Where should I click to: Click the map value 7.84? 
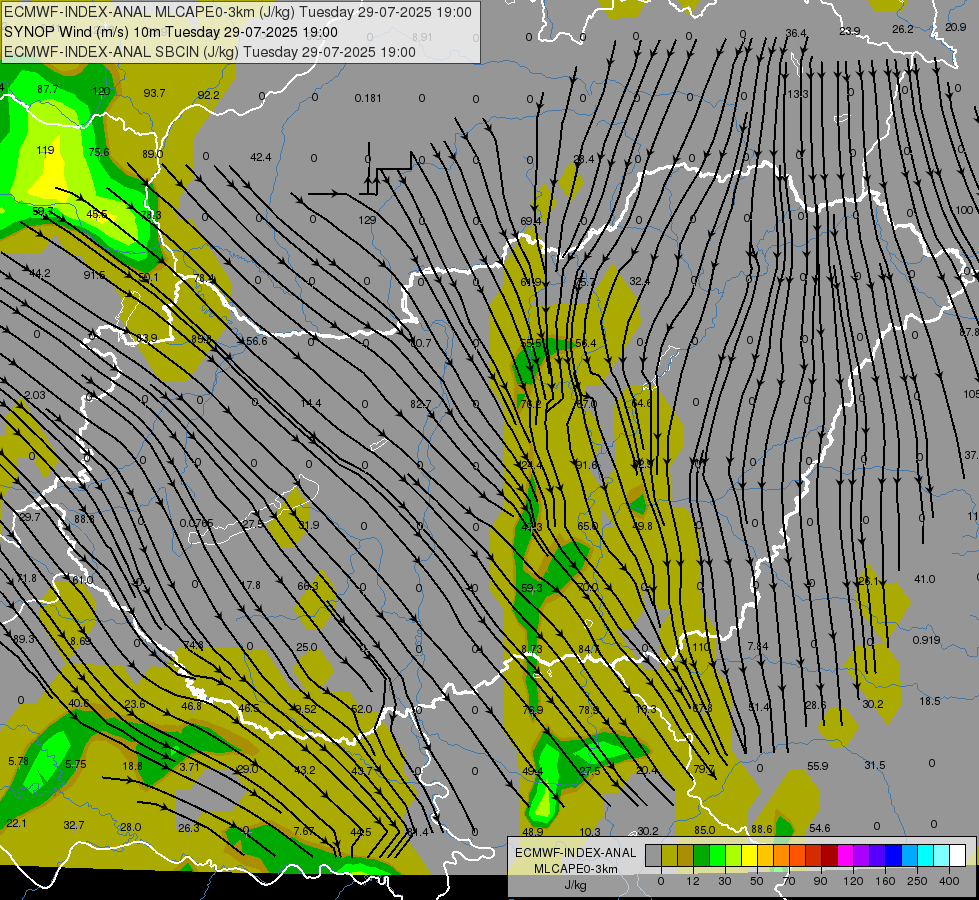(x=758, y=646)
